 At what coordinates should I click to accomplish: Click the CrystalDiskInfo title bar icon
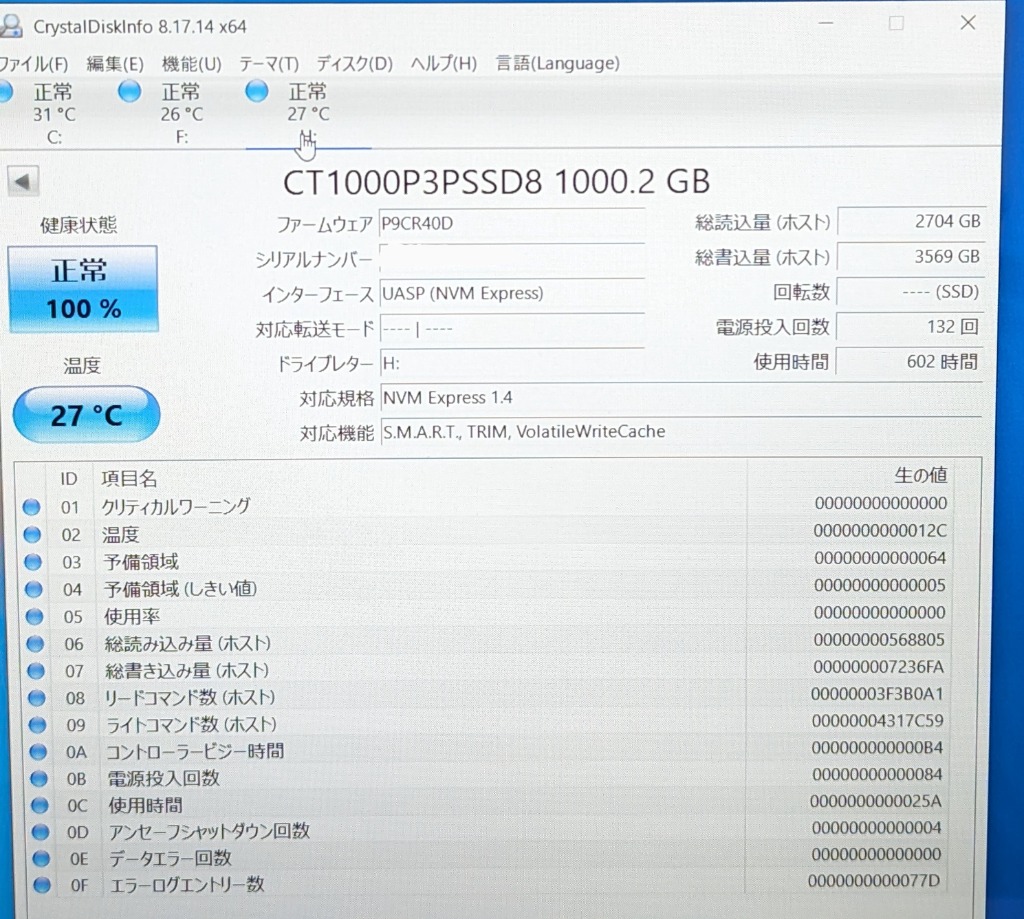(x=11, y=25)
